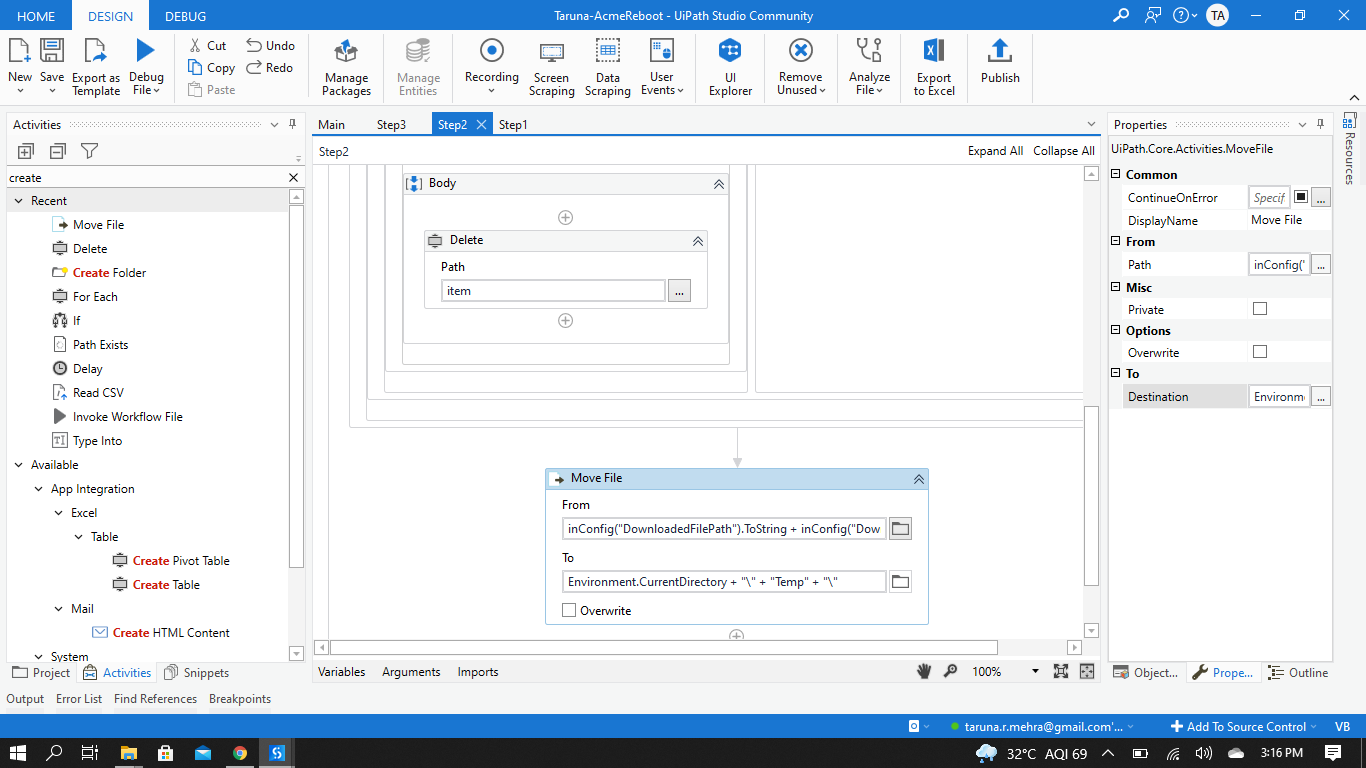
Task: Launch Screen Scraping tool
Action: click(x=551, y=68)
